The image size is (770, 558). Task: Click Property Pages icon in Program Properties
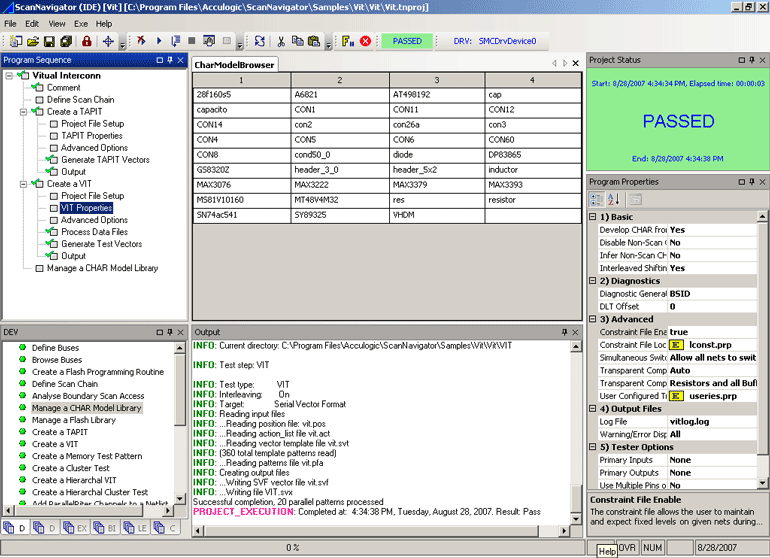[635, 199]
